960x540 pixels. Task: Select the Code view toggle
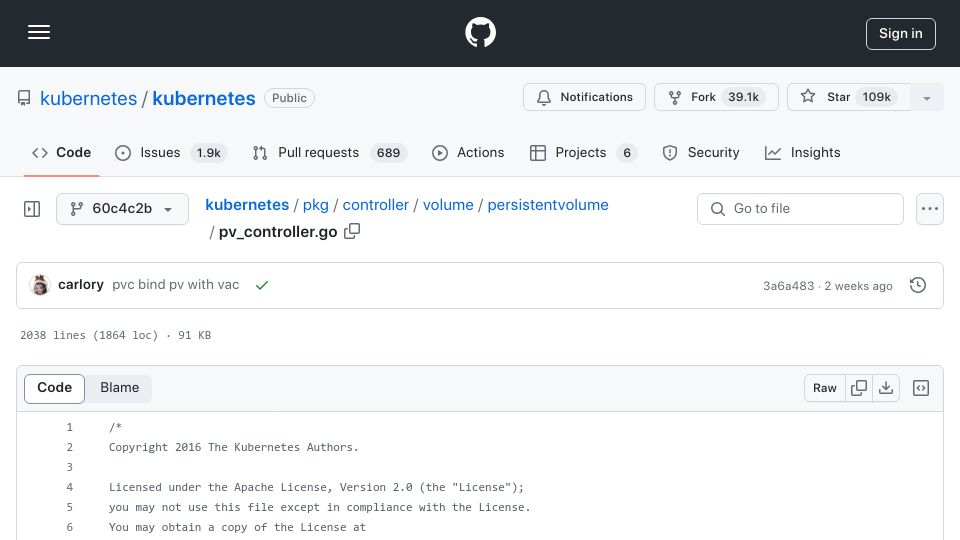click(x=54, y=388)
